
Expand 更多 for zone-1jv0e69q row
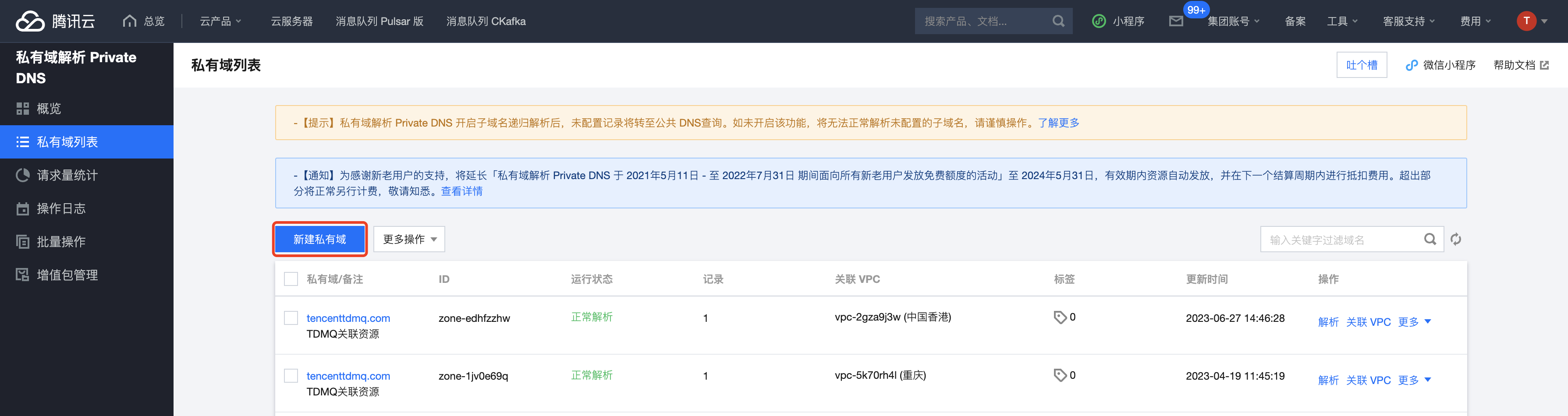(x=1415, y=380)
